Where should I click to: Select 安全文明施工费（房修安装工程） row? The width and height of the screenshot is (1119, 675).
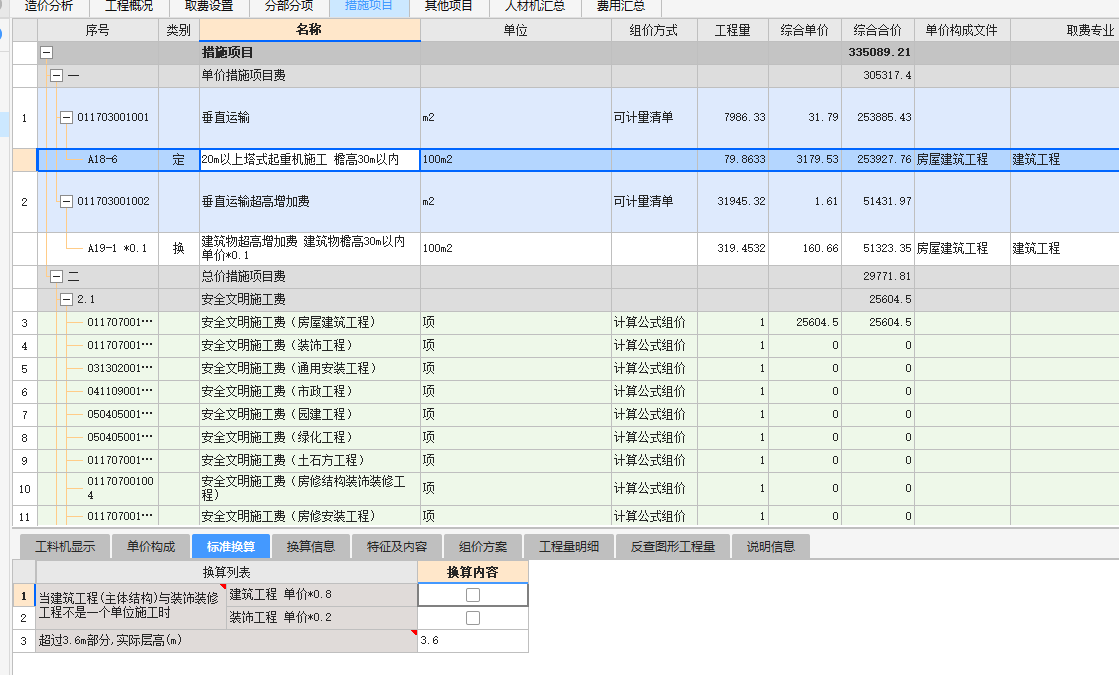(x=565, y=516)
